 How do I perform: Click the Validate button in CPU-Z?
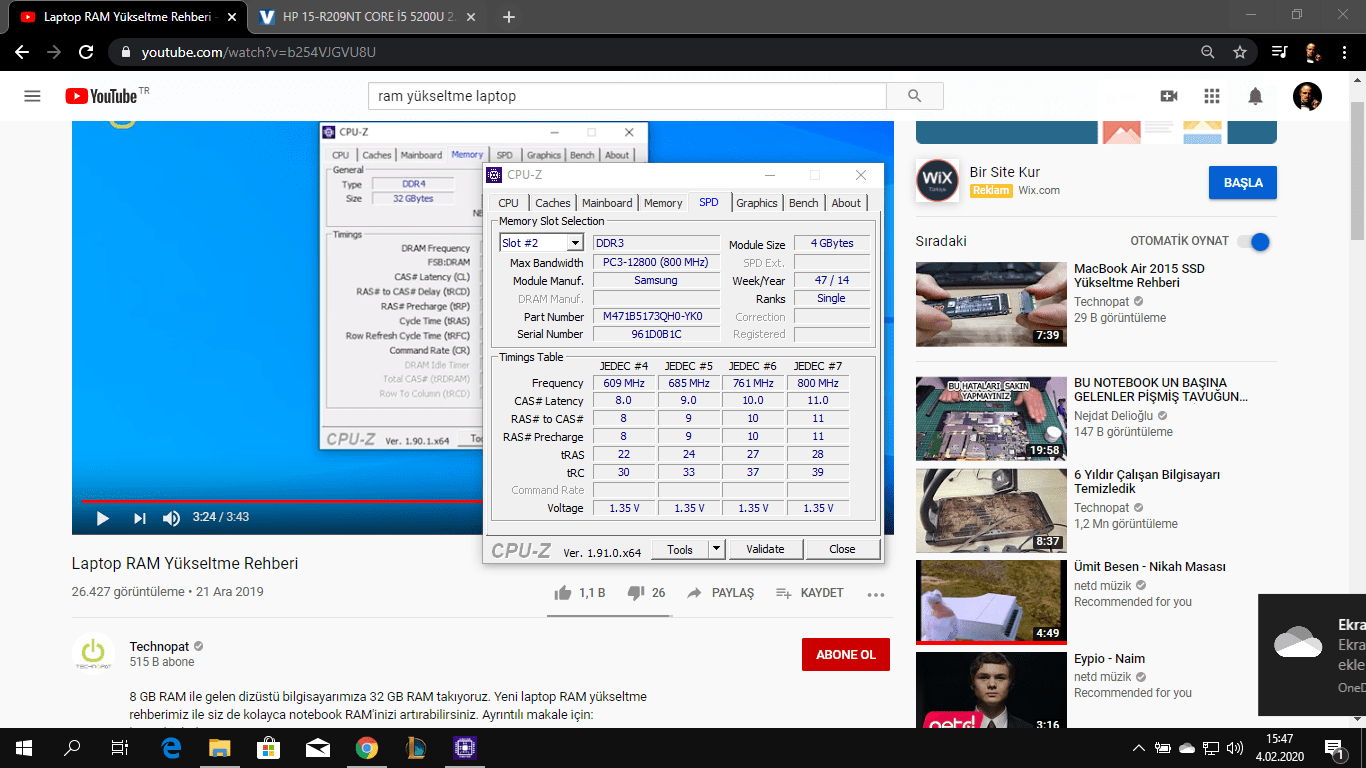tap(765, 549)
